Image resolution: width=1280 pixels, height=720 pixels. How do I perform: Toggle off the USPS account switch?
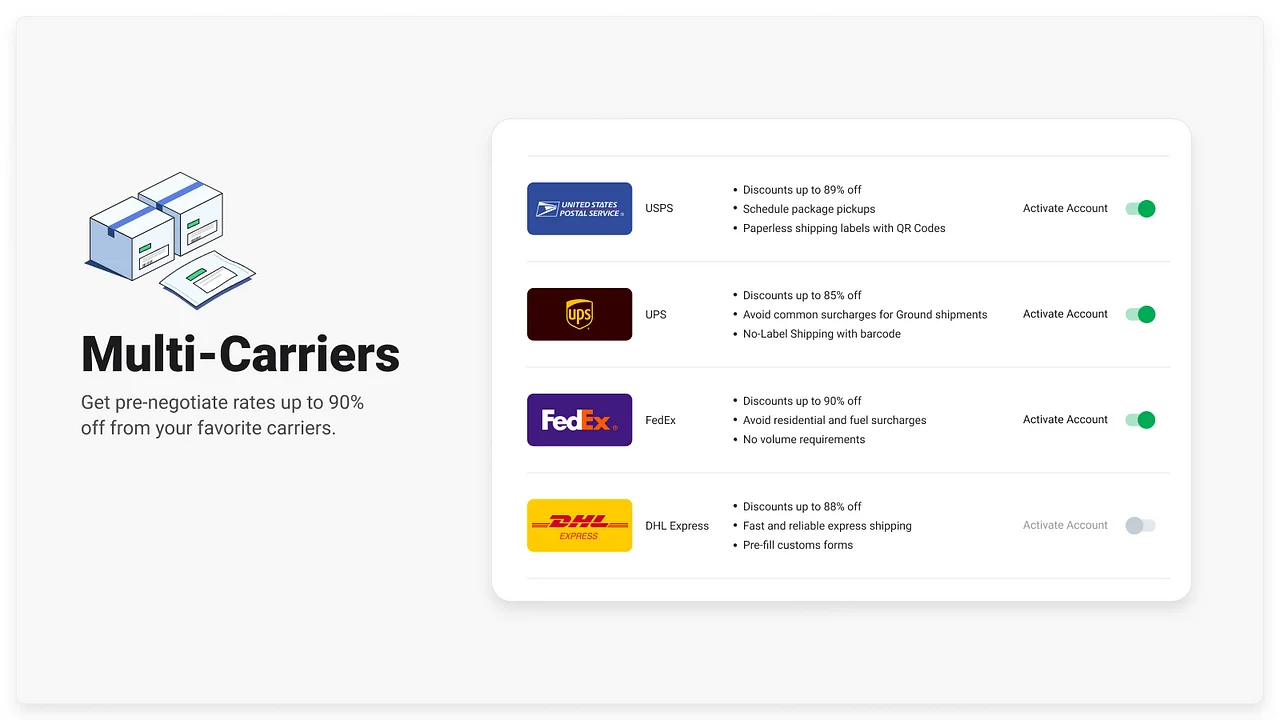coord(1140,209)
